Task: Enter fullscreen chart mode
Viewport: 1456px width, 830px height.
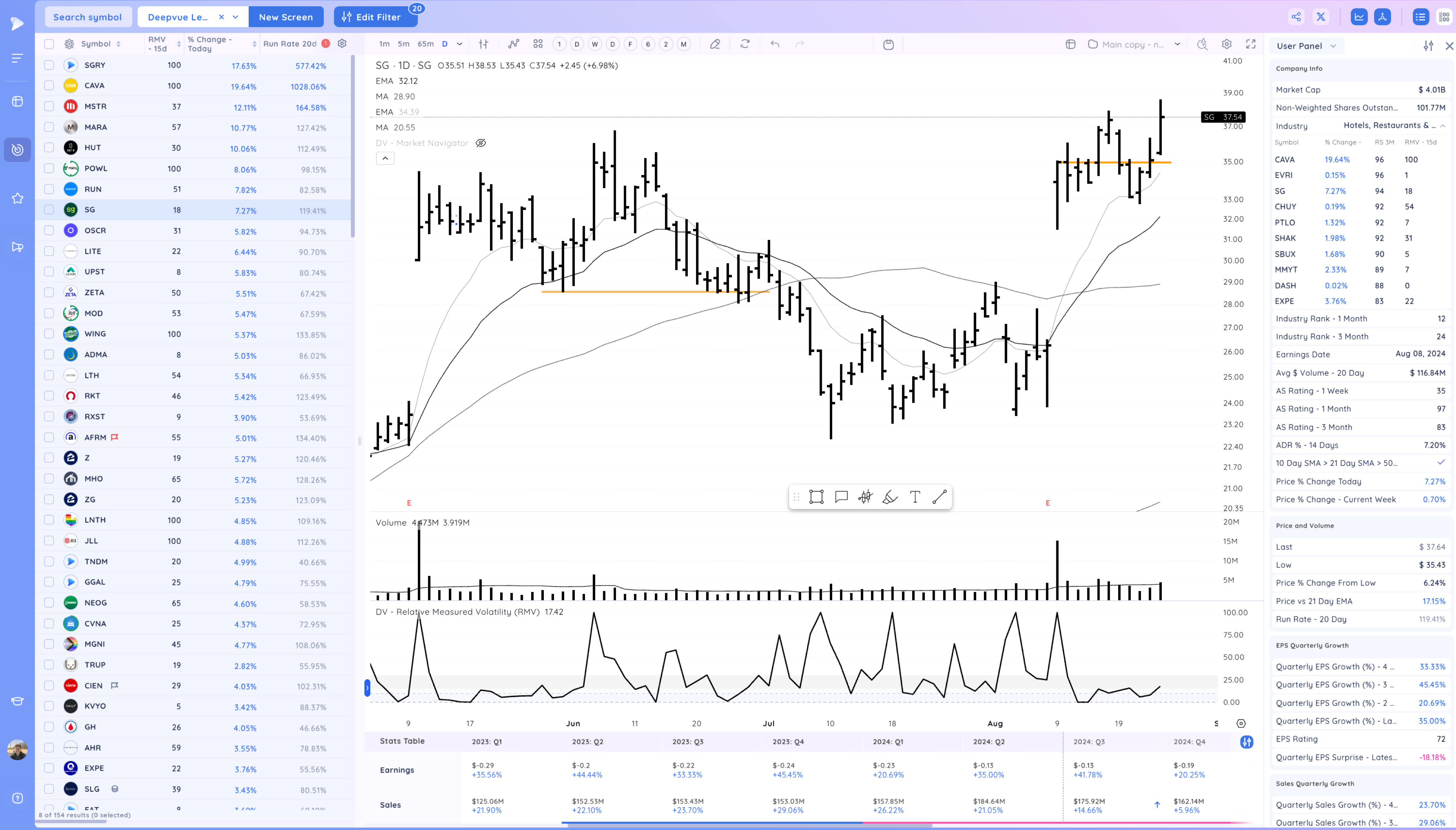Action: point(1251,44)
